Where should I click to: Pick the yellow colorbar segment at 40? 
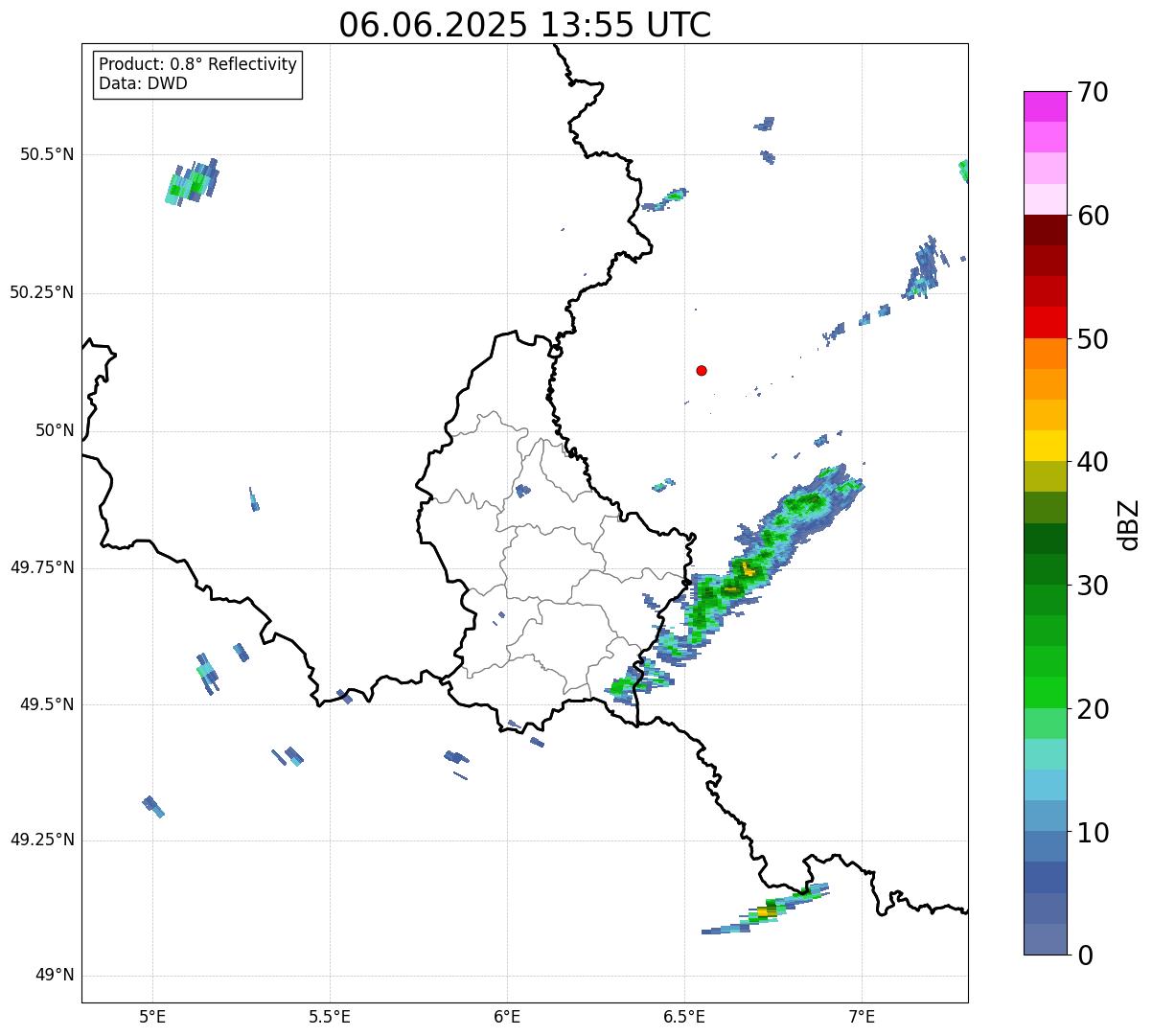[x=1045, y=447]
